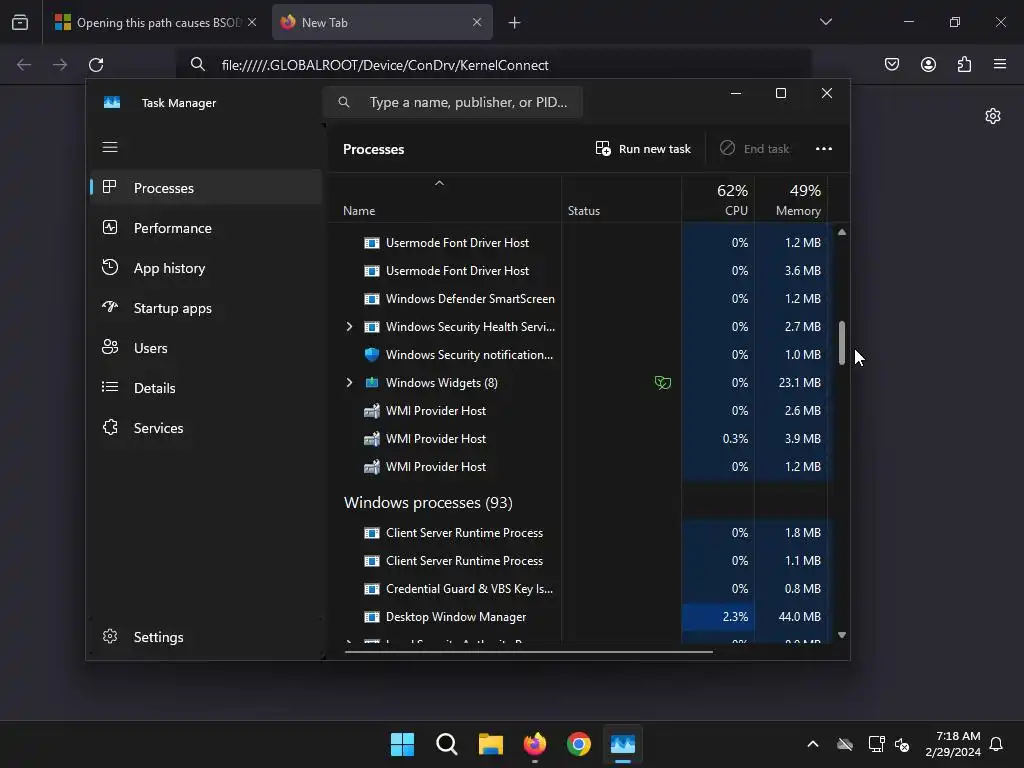Open the clock showing 7:18 AM

[953, 744]
